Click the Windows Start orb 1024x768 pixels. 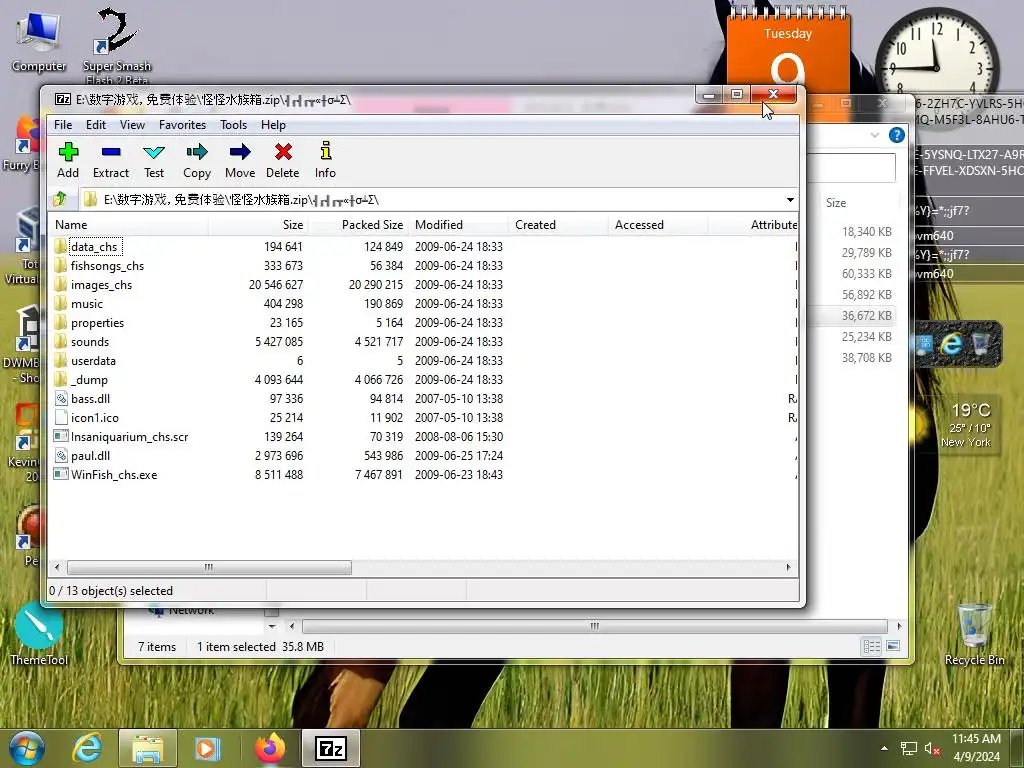[26, 748]
